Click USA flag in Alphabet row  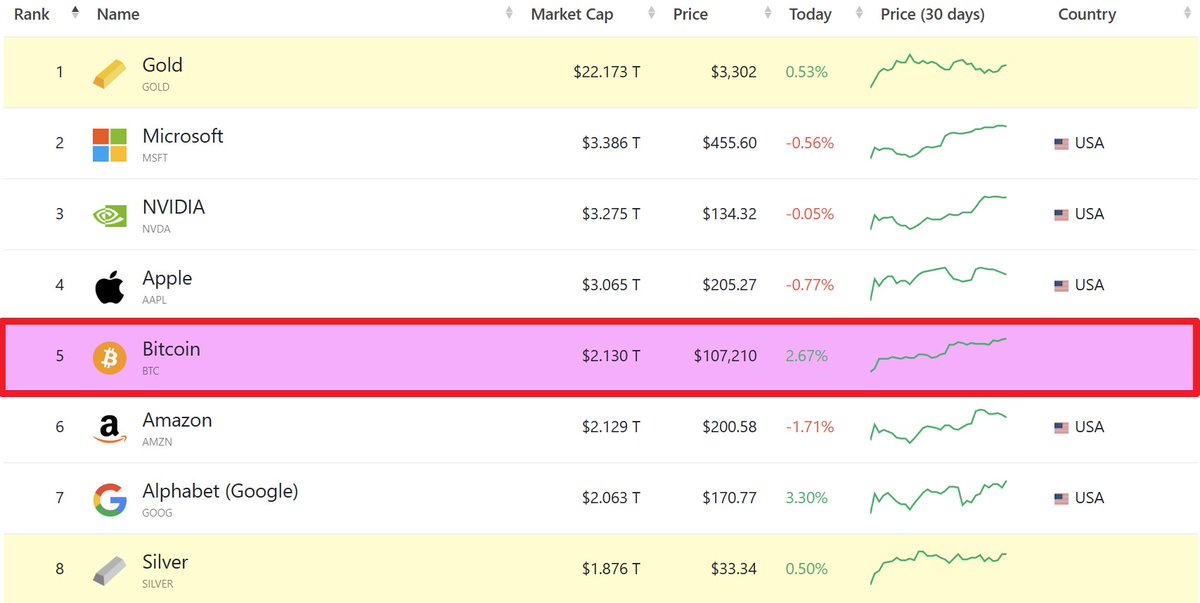(1062, 499)
